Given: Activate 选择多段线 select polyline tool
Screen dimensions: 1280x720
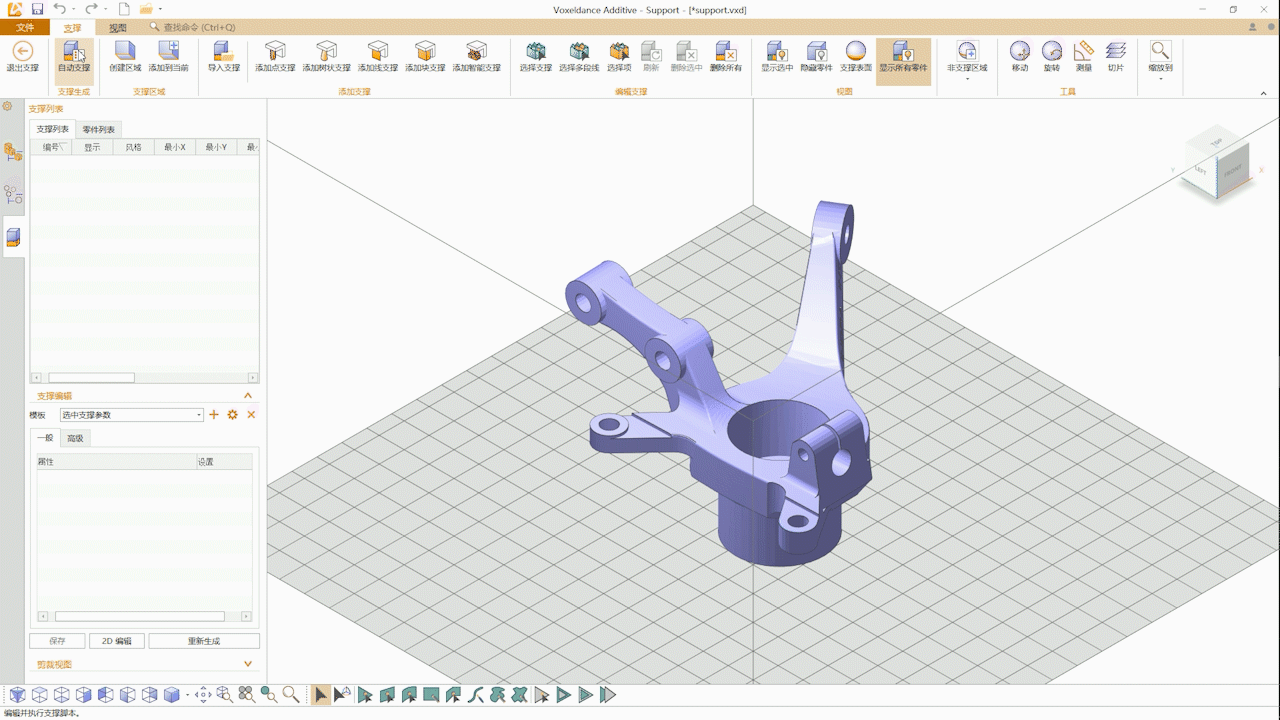Looking at the screenshot, I should pyautogui.click(x=579, y=57).
